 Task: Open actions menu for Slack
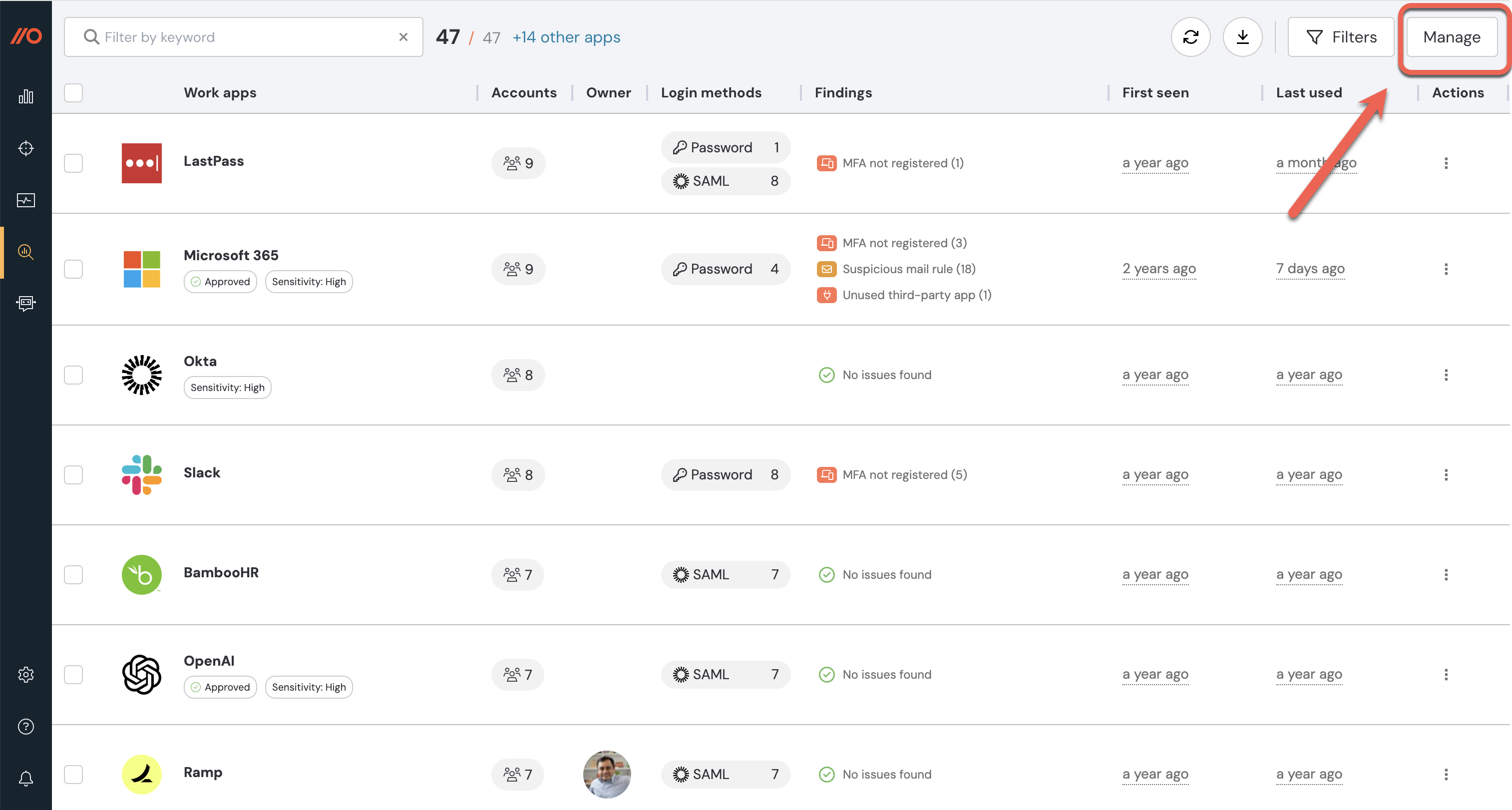click(1446, 474)
